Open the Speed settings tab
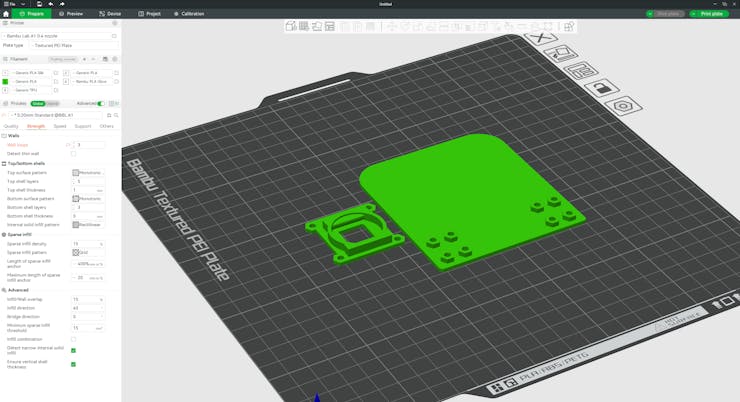 coord(60,126)
